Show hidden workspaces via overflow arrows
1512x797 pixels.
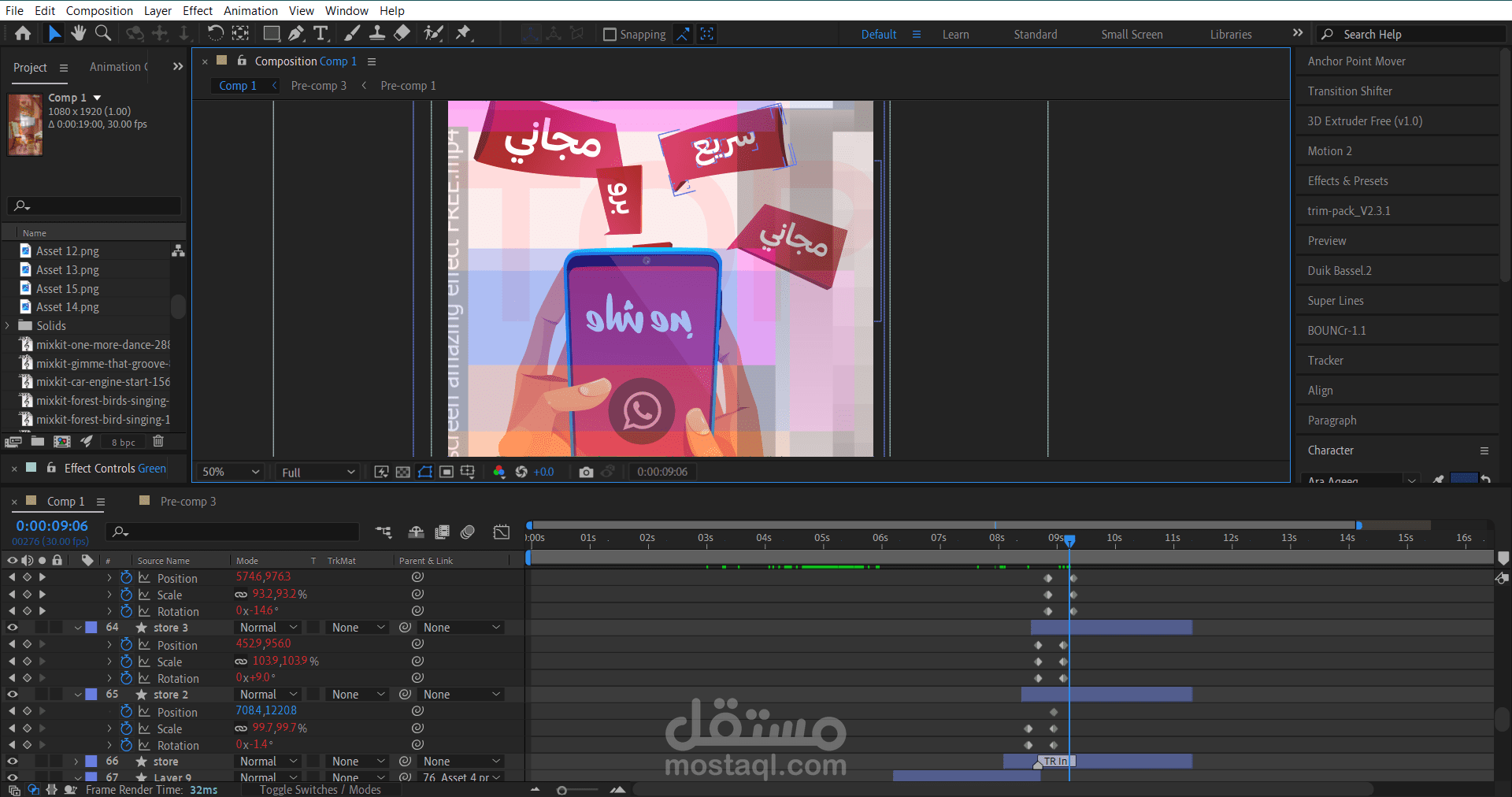coord(1298,33)
